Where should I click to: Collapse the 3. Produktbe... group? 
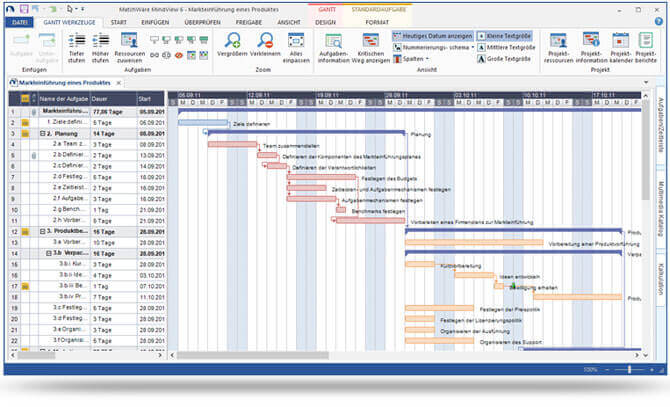42,231
